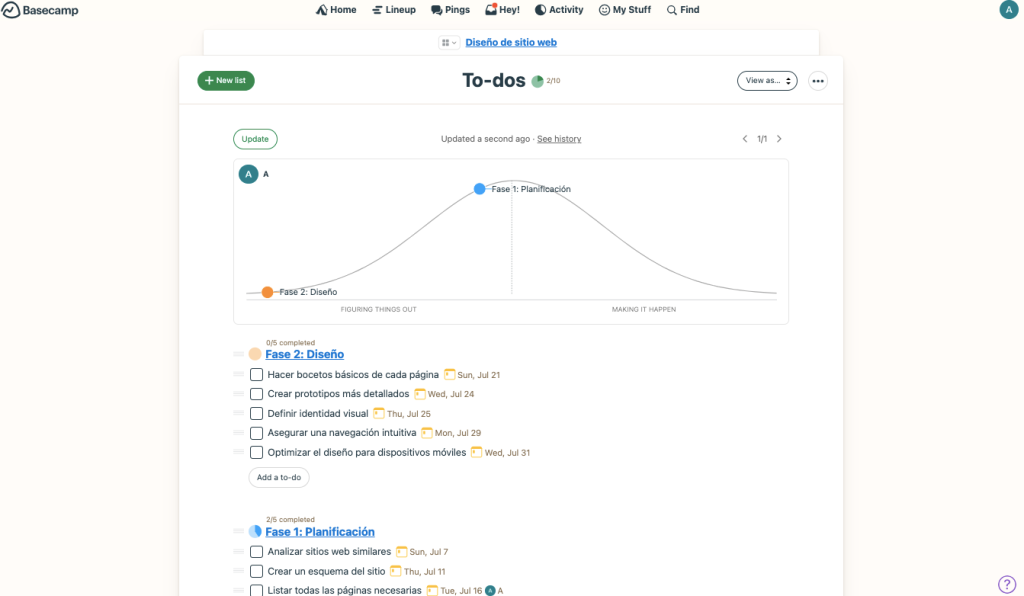Mark Definir identidad visual as done
1024x596 pixels.
[257, 414]
